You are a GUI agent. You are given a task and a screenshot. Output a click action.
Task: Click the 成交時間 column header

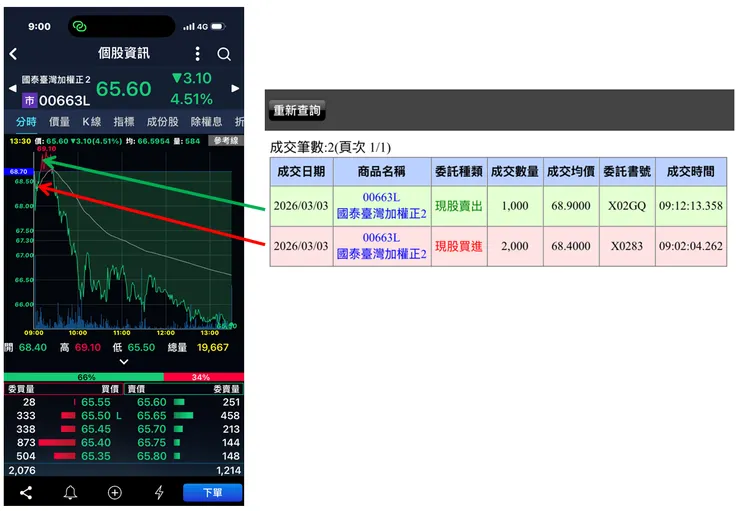pyautogui.click(x=691, y=172)
